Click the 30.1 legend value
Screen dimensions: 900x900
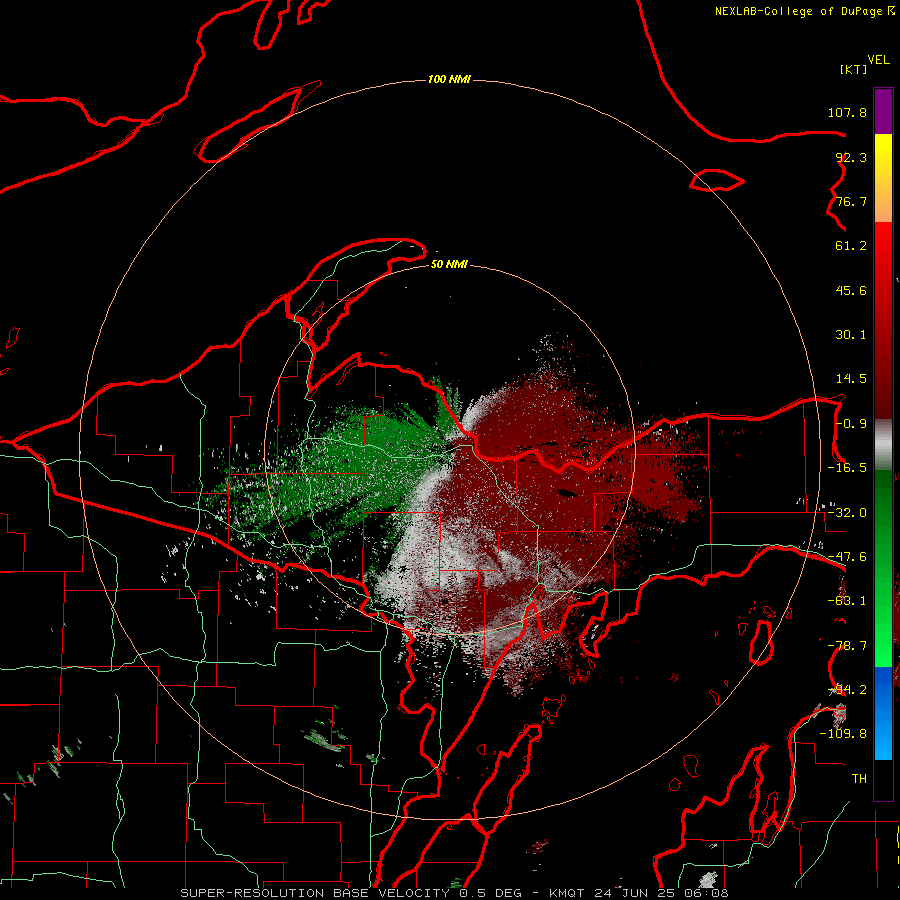coord(851,335)
